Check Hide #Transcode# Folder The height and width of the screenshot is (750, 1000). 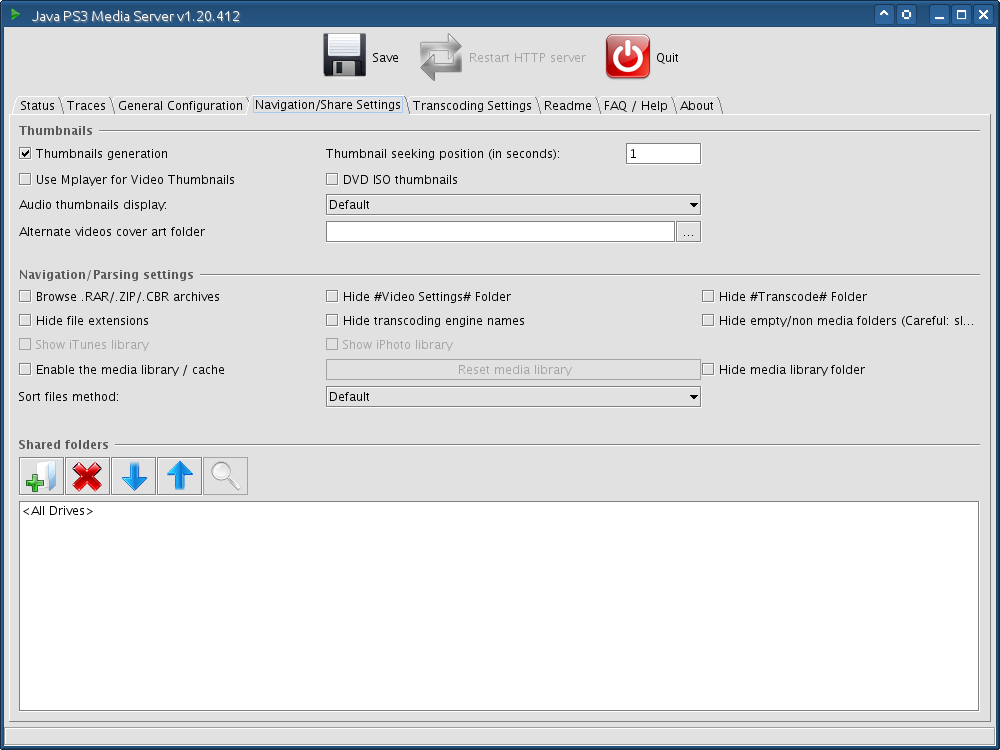point(708,297)
